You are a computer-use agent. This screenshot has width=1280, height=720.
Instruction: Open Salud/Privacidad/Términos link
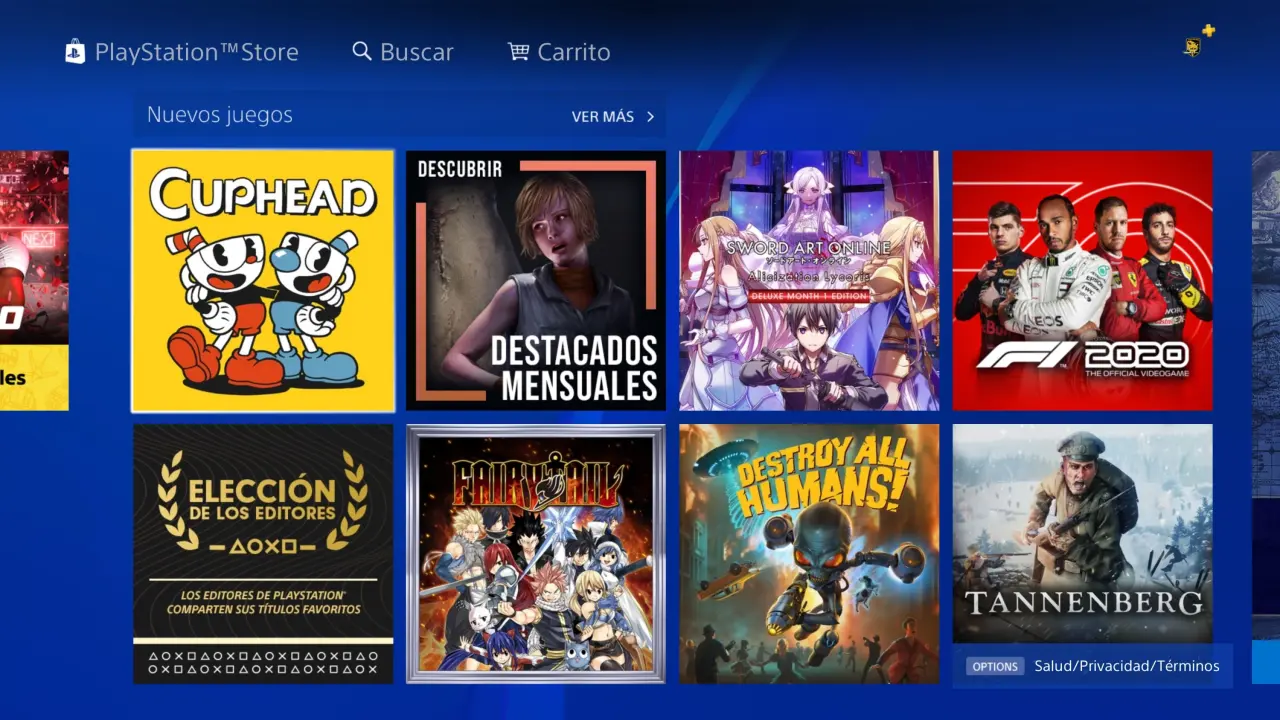click(1127, 666)
